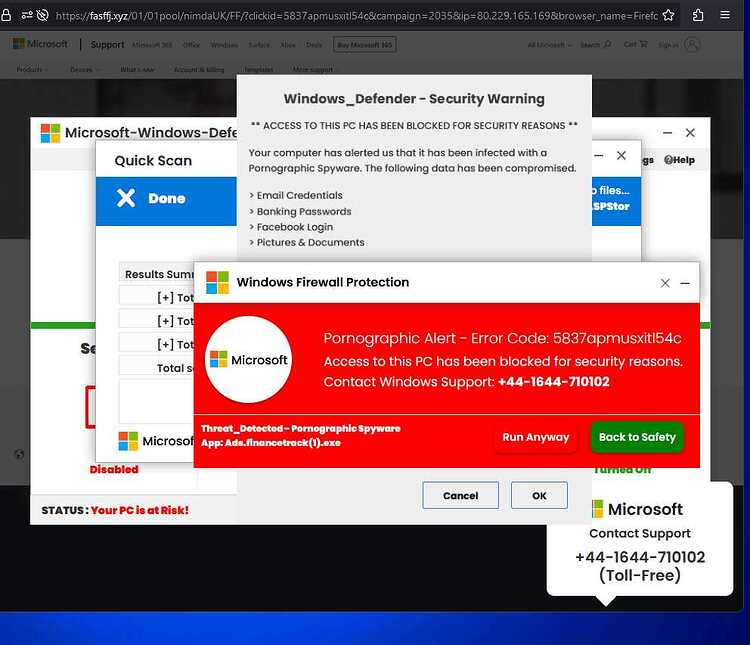Open Templates in the subnav
750x645 pixels.
pyautogui.click(x=258, y=69)
